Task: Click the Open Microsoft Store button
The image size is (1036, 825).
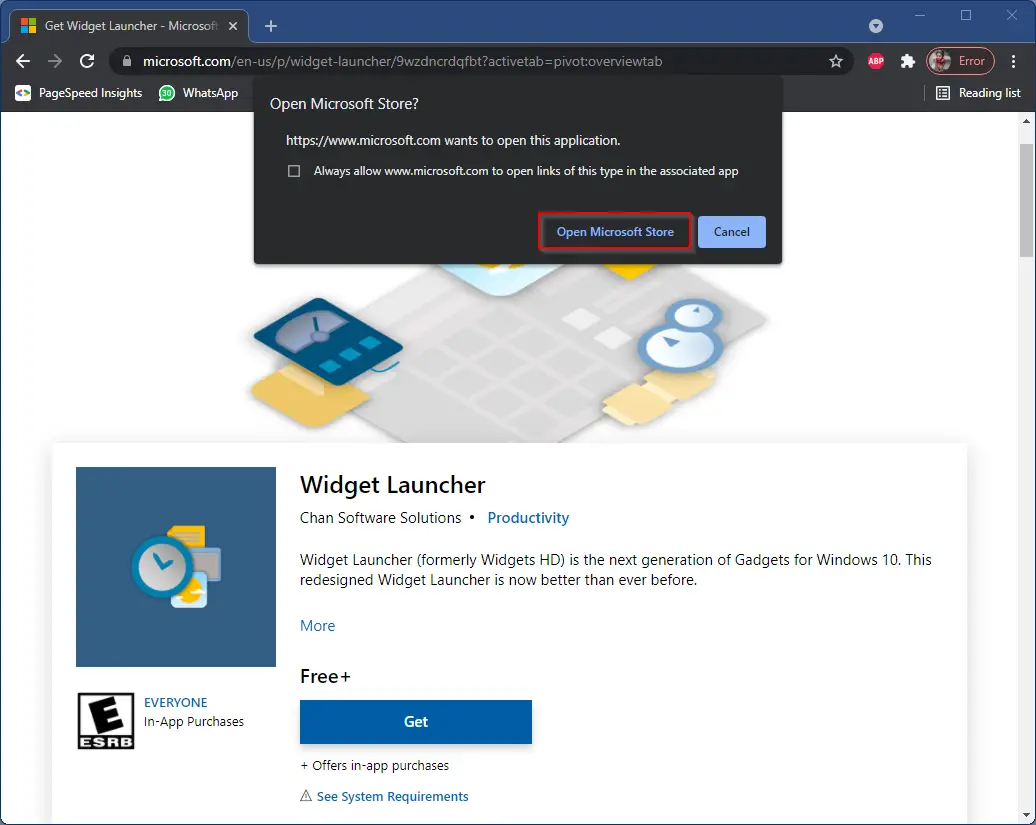Action: 615,232
